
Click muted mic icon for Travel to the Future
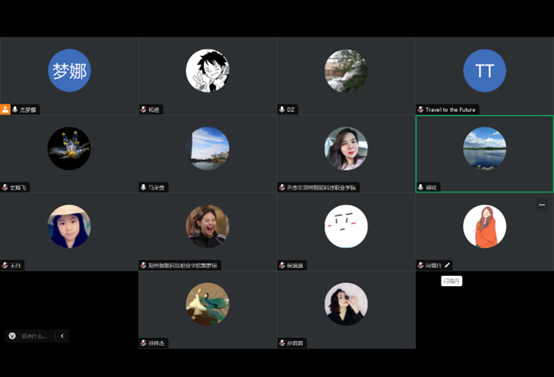point(421,110)
